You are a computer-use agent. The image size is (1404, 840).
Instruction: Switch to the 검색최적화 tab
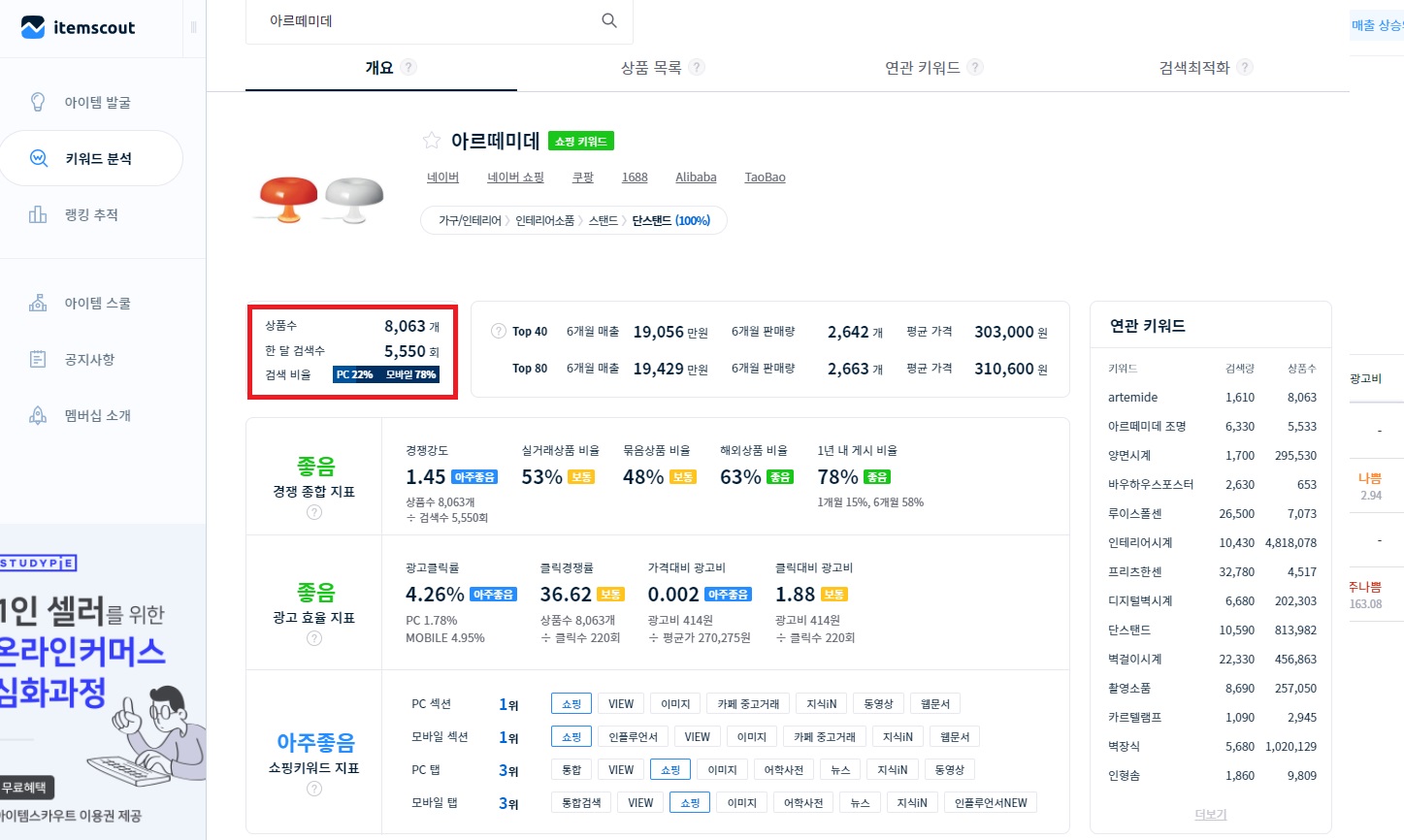pos(1194,67)
